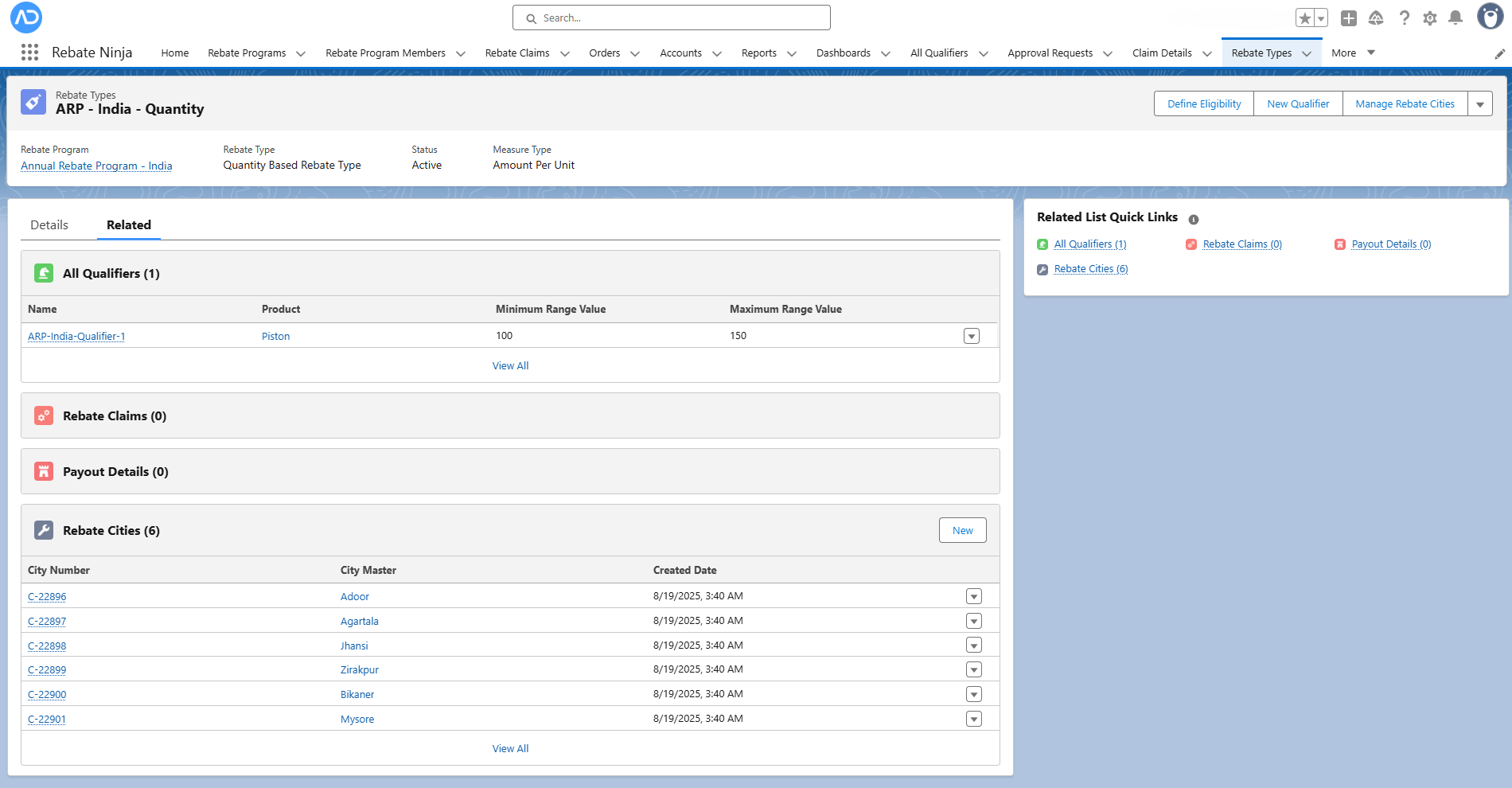Click the Favorites star icon
1512x788 pixels.
coord(1304,18)
